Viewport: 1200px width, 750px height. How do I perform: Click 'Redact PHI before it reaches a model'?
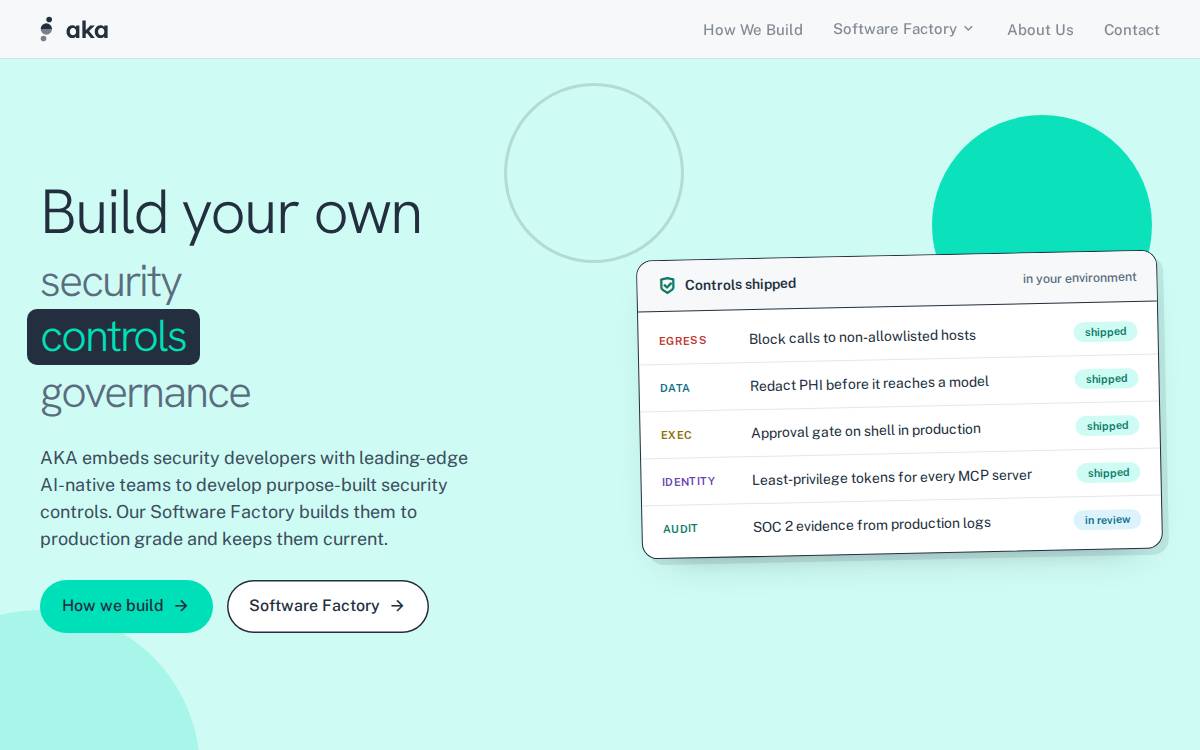[x=869, y=384]
